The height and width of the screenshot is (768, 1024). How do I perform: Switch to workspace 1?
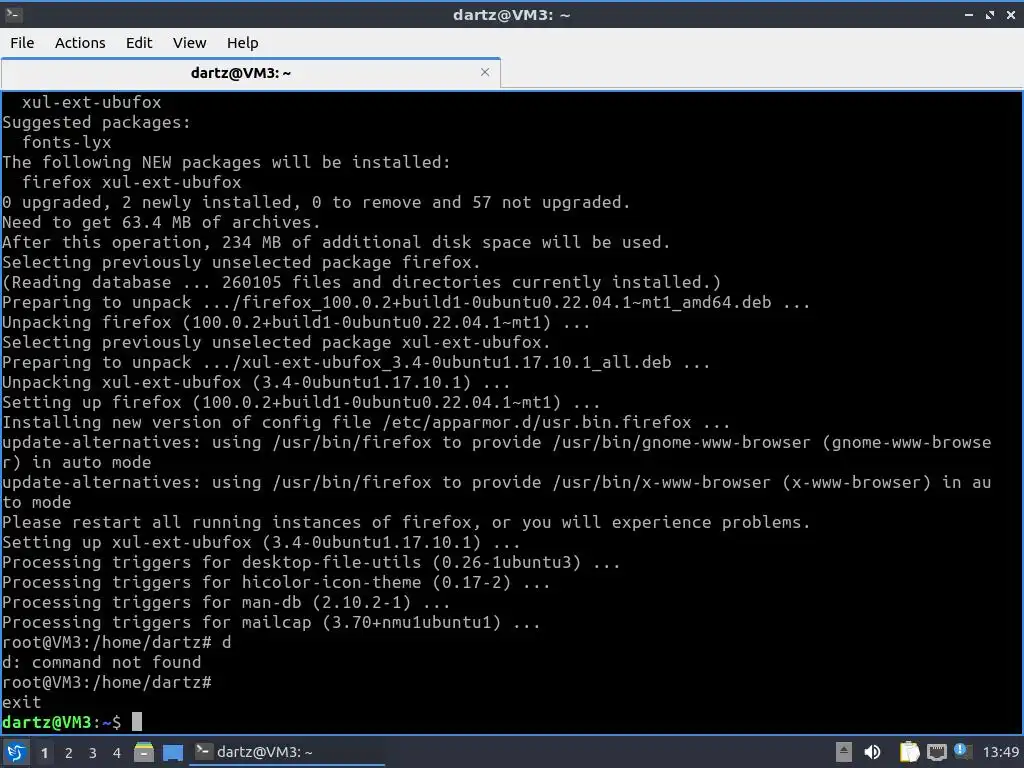click(x=44, y=753)
